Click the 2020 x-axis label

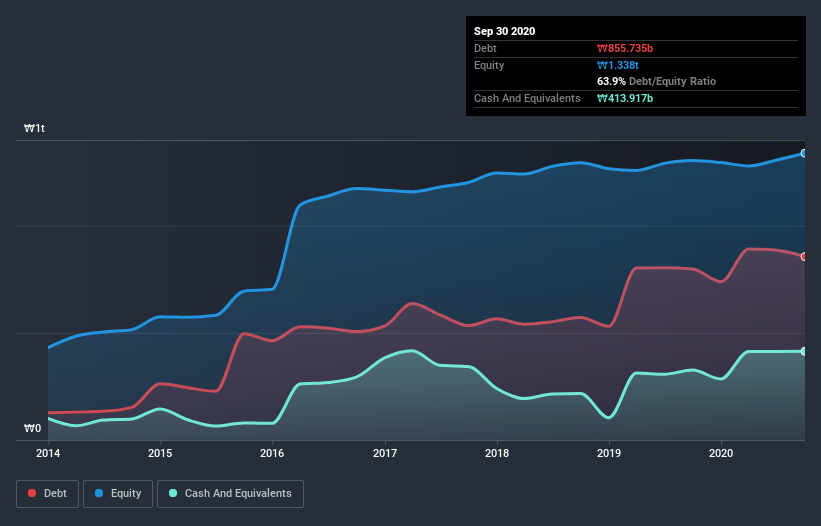[721, 453]
